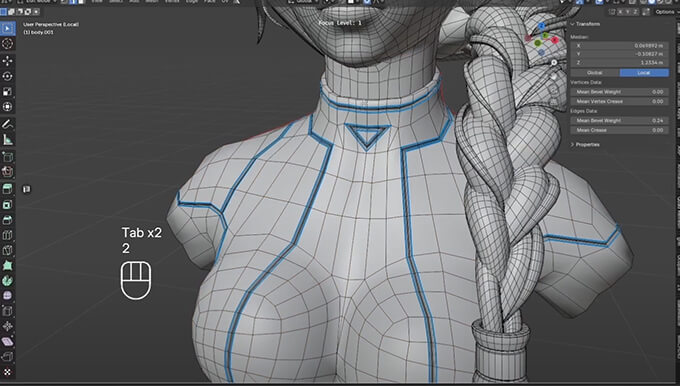Select the Scale tool
This screenshot has width=680, height=386.
point(7,92)
